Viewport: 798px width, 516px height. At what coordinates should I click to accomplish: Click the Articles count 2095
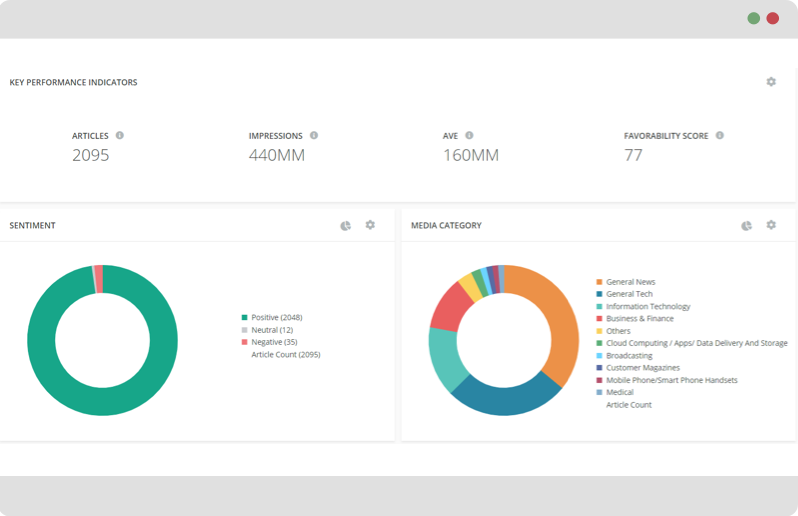91,155
